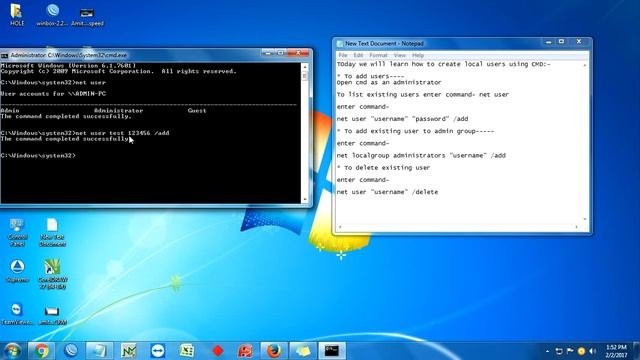Click the taskbar clock and date
Viewport: 640px width, 360px height.
[x=616, y=351]
